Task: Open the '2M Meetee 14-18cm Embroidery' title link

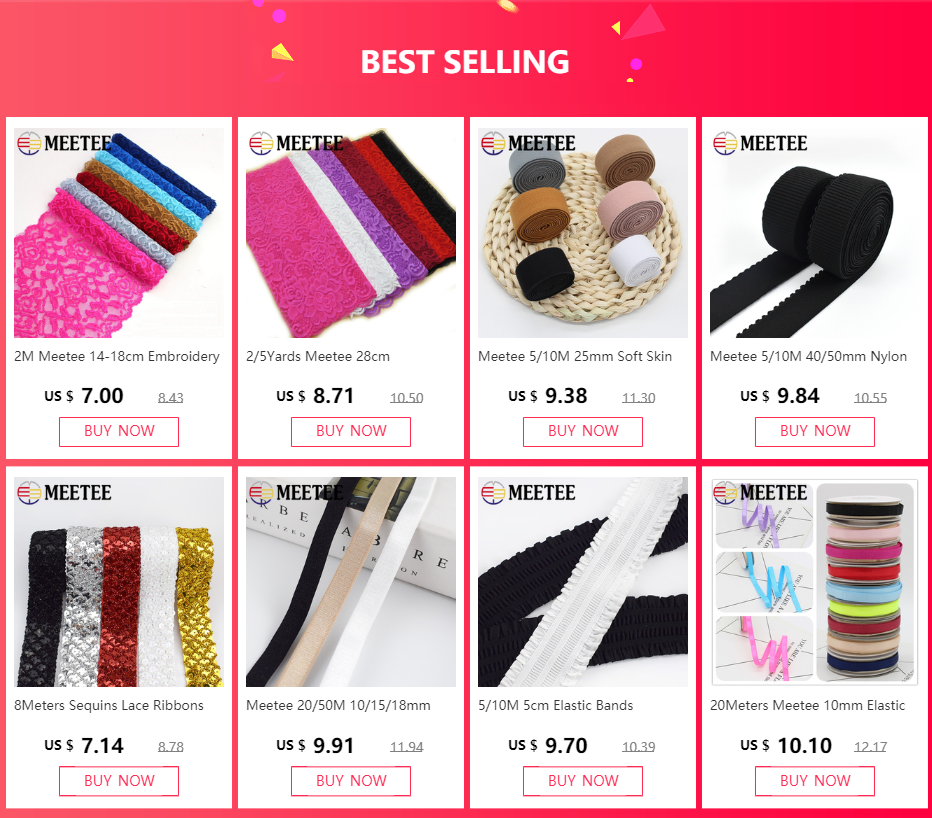Action: (x=117, y=357)
